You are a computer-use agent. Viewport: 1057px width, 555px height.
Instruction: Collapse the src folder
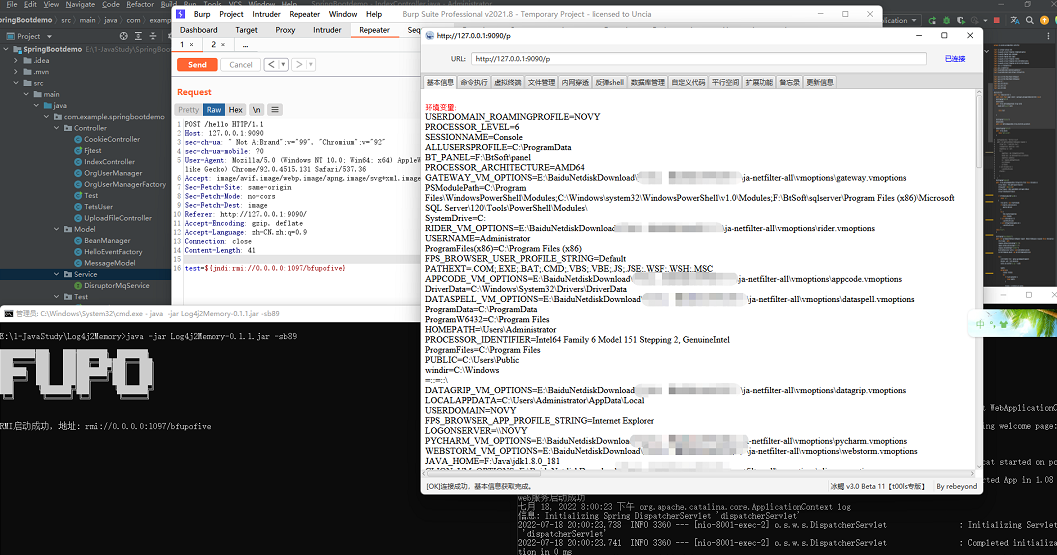[x=16, y=84]
